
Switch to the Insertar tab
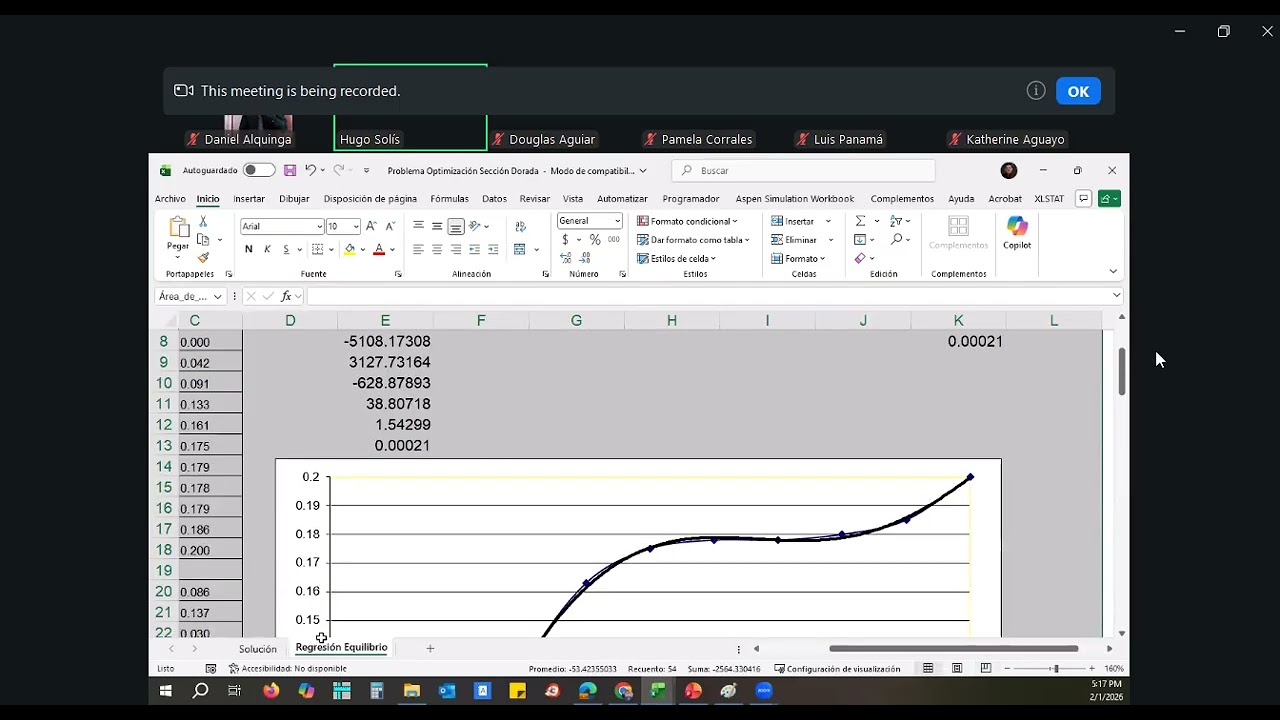coord(249,199)
